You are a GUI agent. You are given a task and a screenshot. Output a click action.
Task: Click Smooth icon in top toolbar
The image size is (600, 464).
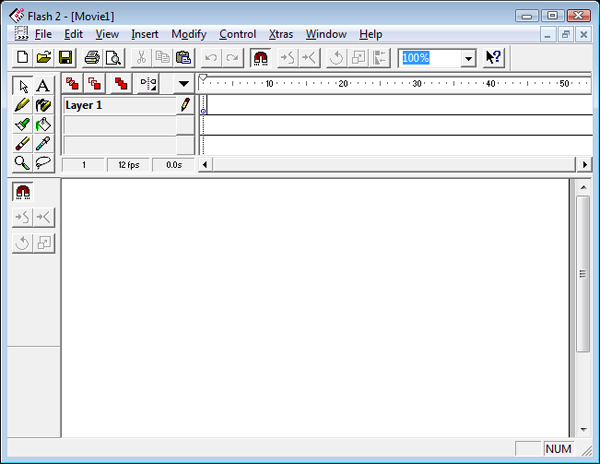287,58
